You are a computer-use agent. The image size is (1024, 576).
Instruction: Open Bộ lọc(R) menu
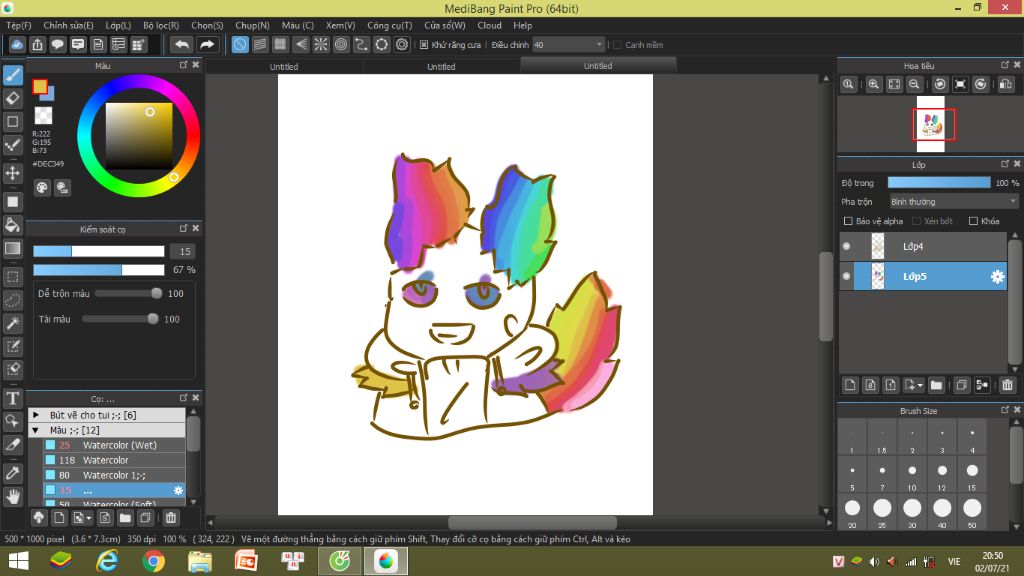coord(161,25)
